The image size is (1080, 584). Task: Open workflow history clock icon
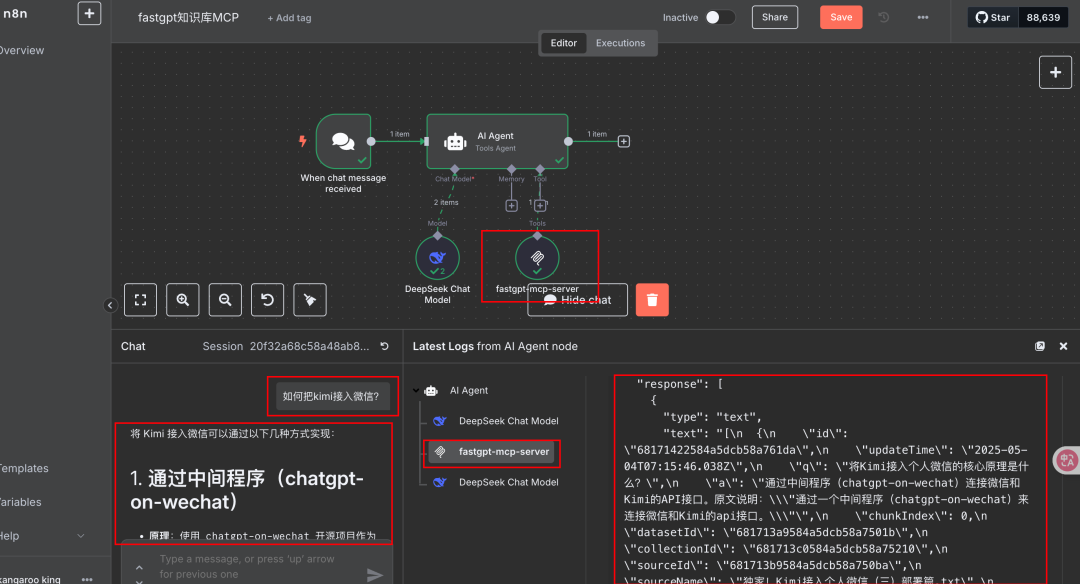point(884,17)
